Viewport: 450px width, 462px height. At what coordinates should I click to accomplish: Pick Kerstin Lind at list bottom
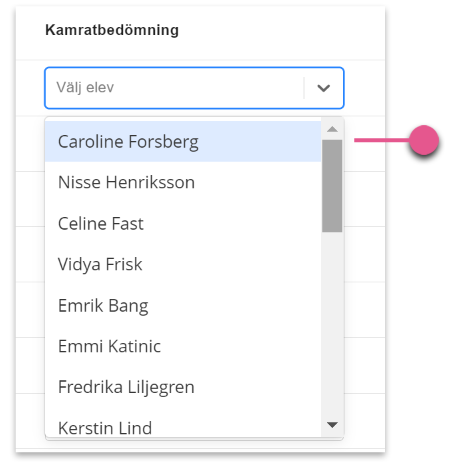click(x=183, y=422)
